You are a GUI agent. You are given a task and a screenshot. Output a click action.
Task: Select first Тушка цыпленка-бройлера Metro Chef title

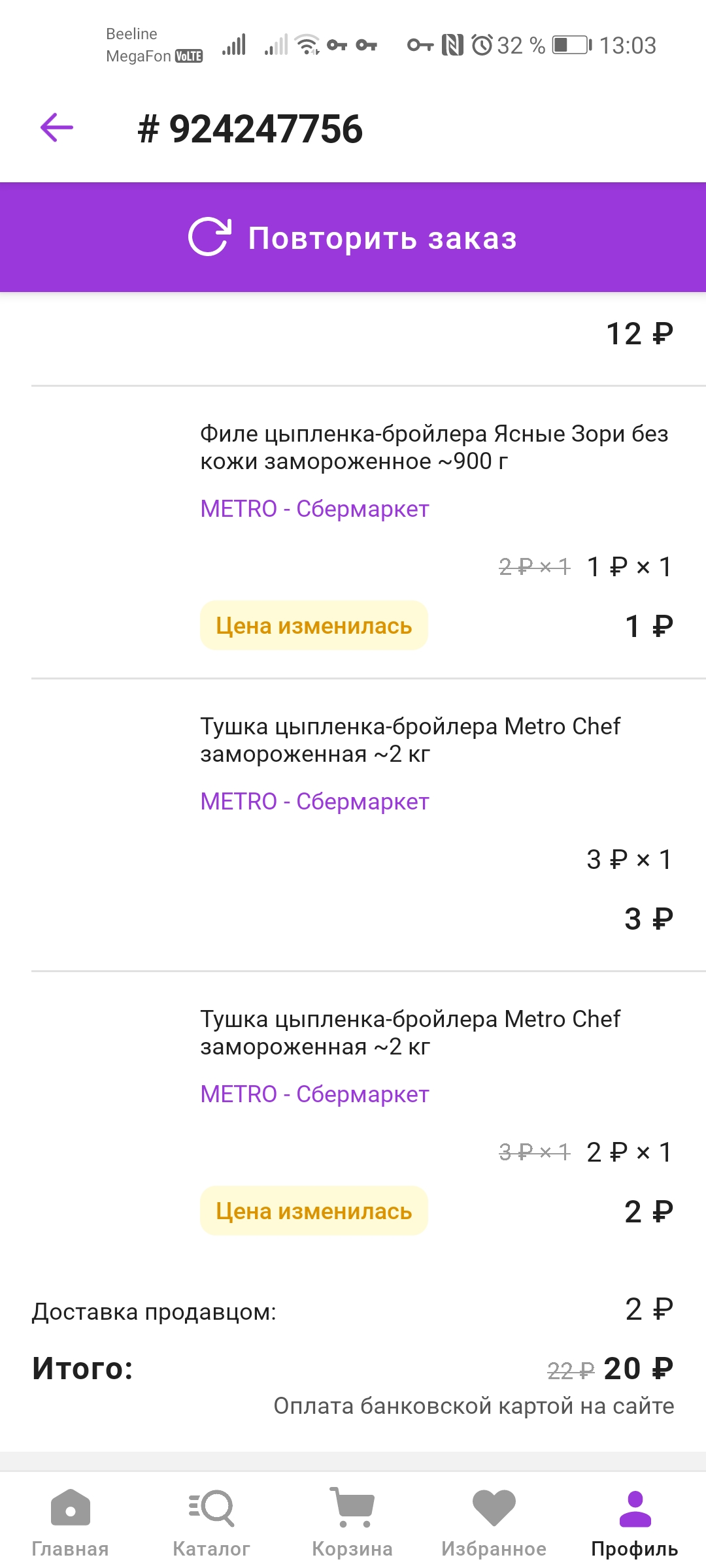410,740
